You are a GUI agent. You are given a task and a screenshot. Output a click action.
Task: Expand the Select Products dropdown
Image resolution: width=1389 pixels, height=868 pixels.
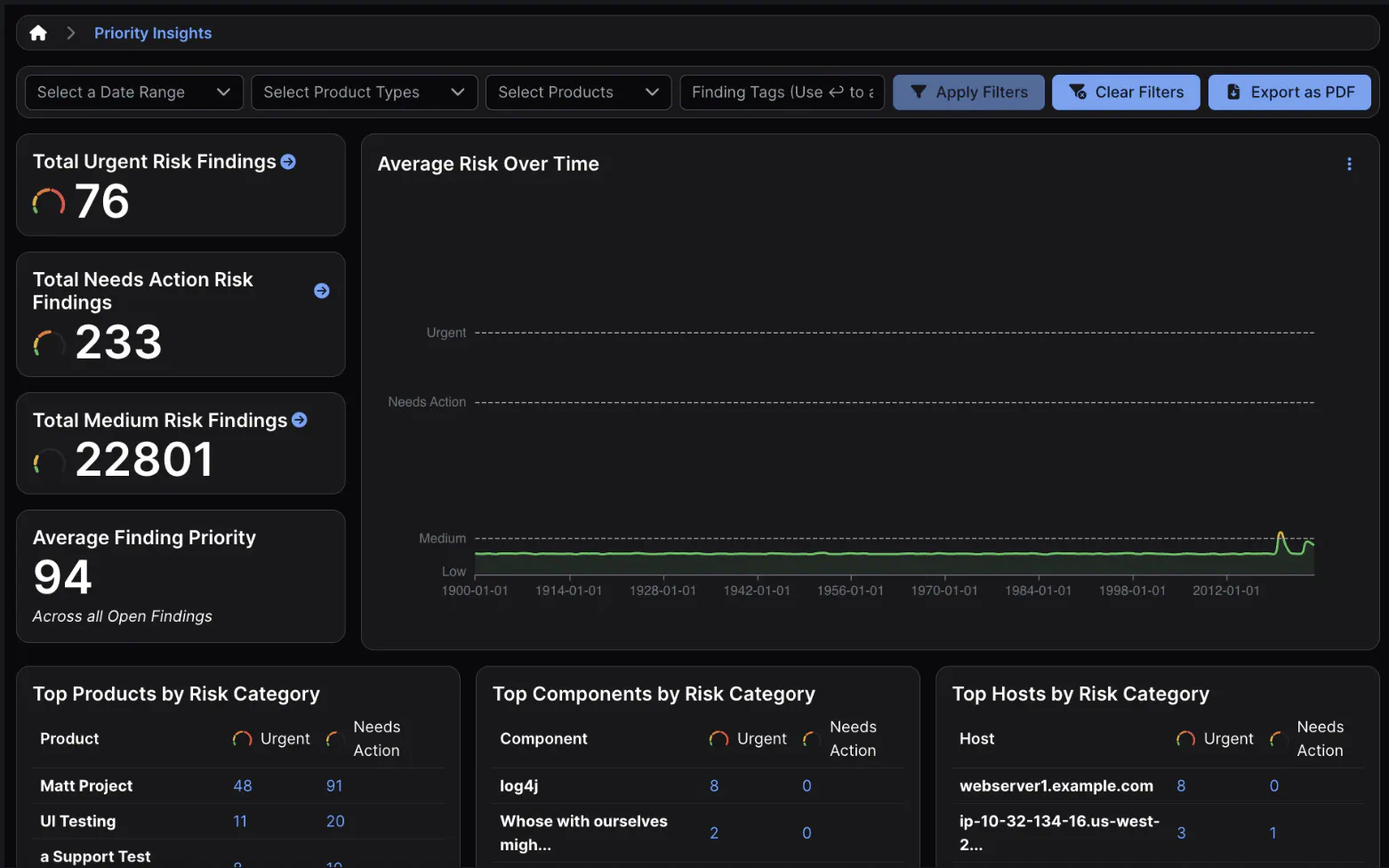click(x=578, y=92)
